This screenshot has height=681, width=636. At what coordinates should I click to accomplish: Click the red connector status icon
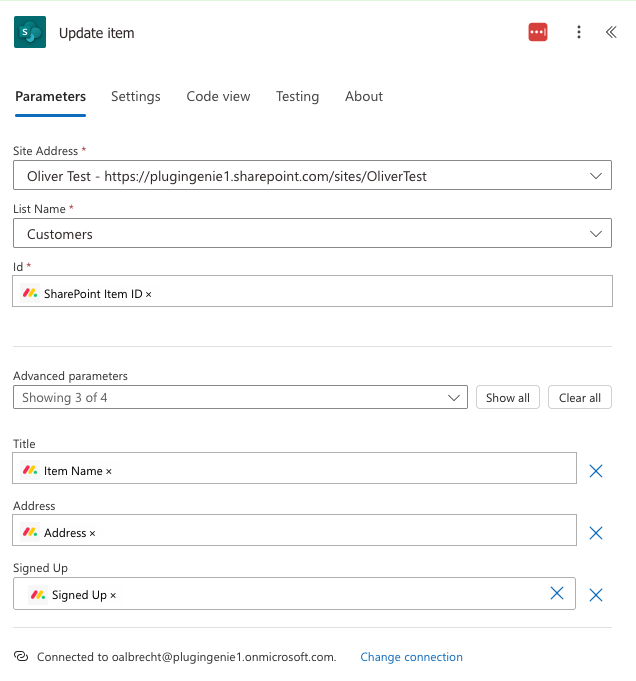click(538, 32)
